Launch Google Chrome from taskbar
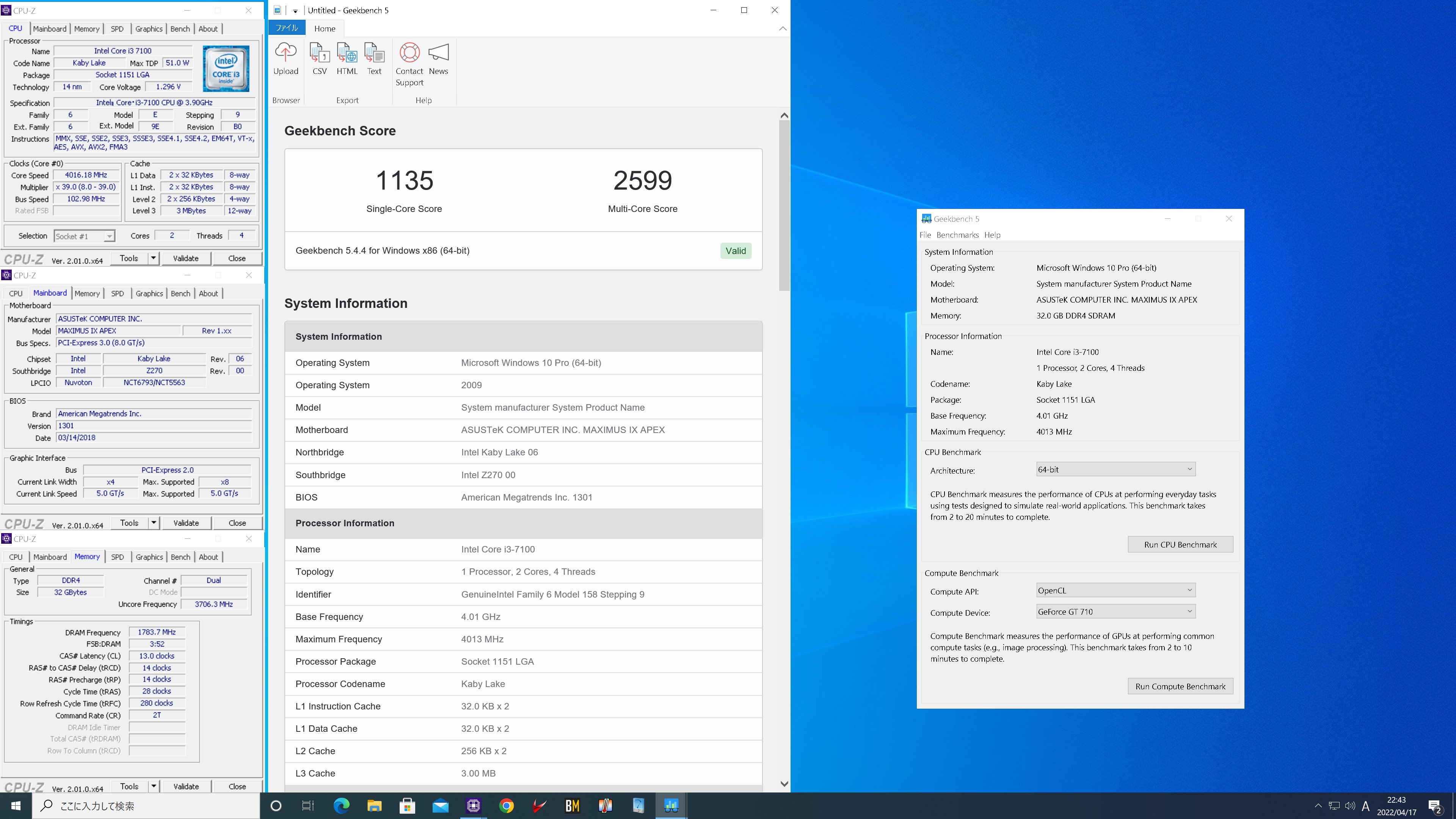Image resolution: width=1456 pixels, height=819 pixels. (507, 806)
